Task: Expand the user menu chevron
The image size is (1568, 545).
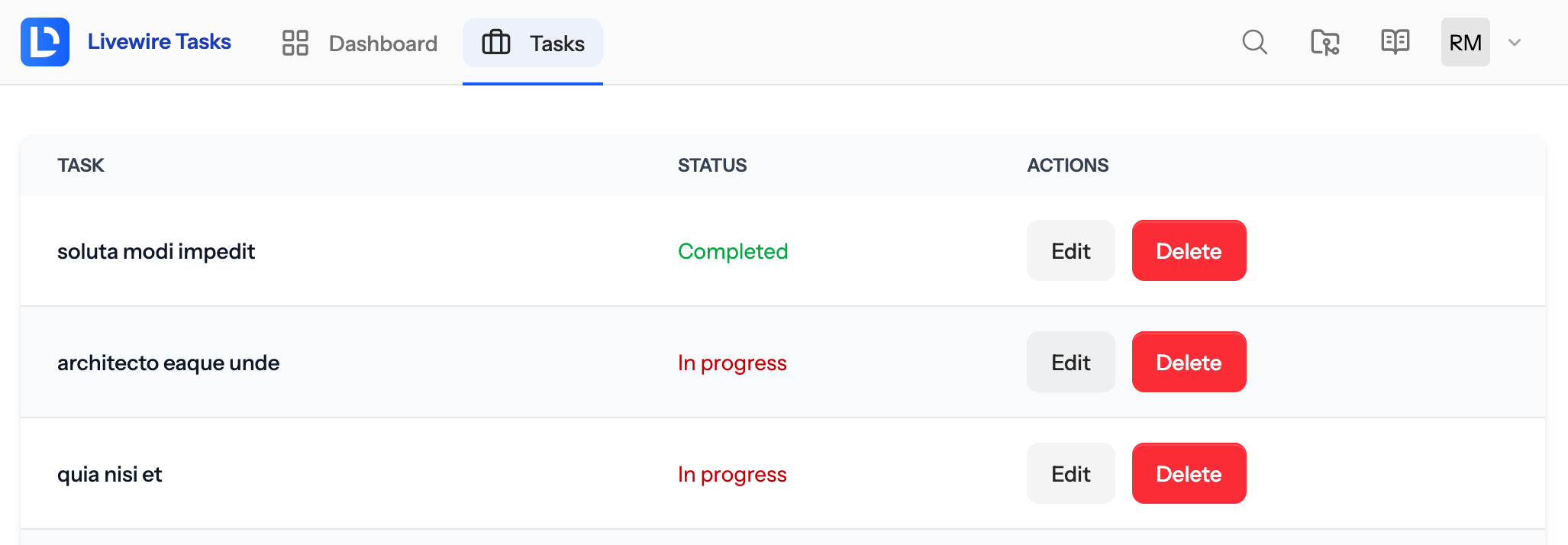Action: tap(1515, 42)
